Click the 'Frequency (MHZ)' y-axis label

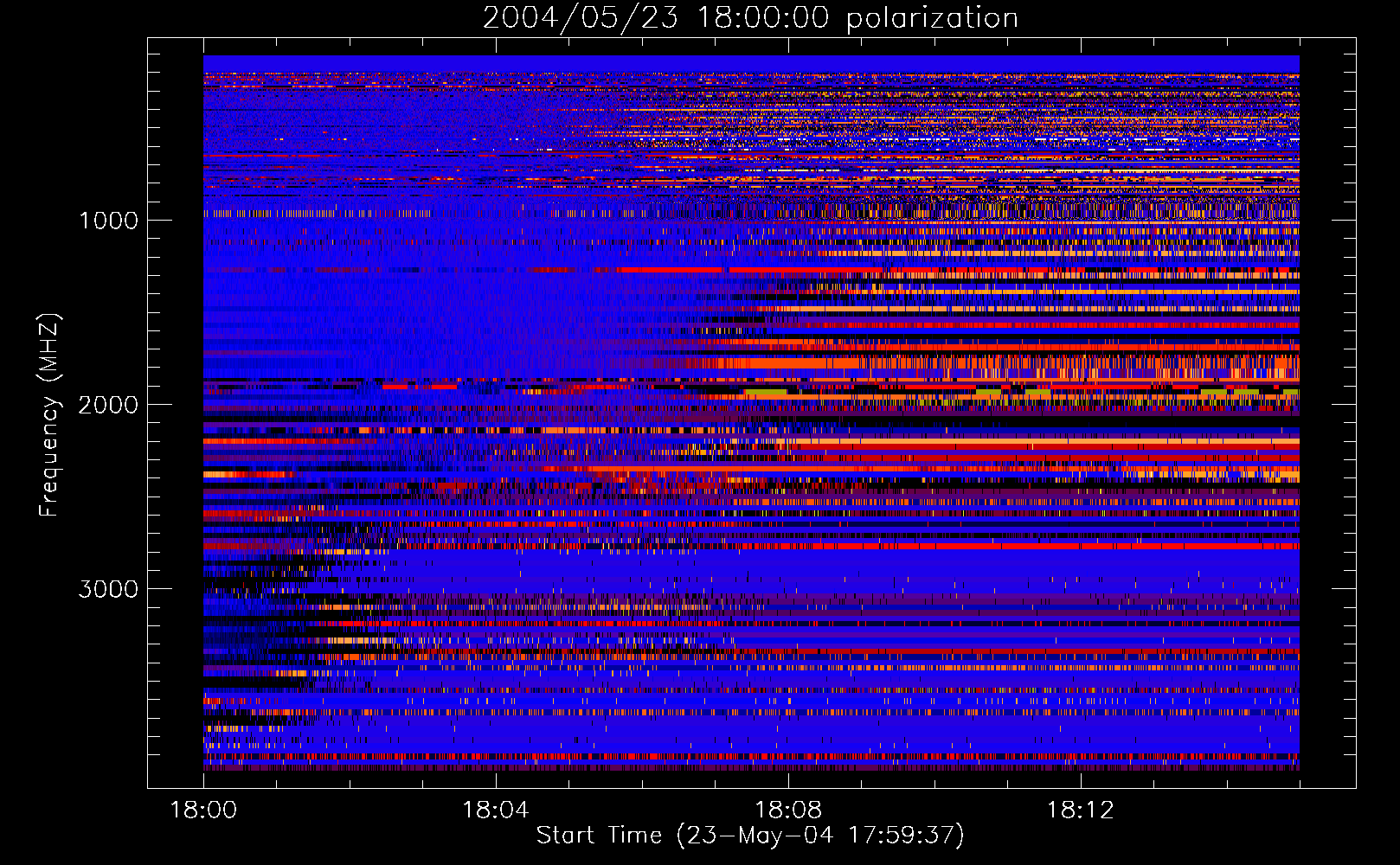(49, 415)
